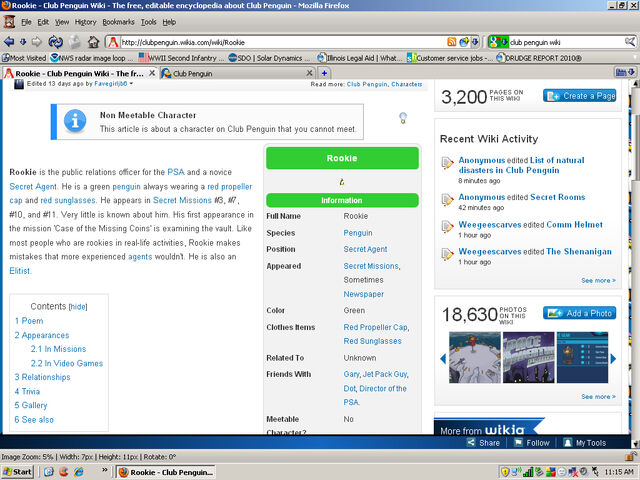
Task: Click the Follow button in bottom bar
Action: tap(532, 443)
